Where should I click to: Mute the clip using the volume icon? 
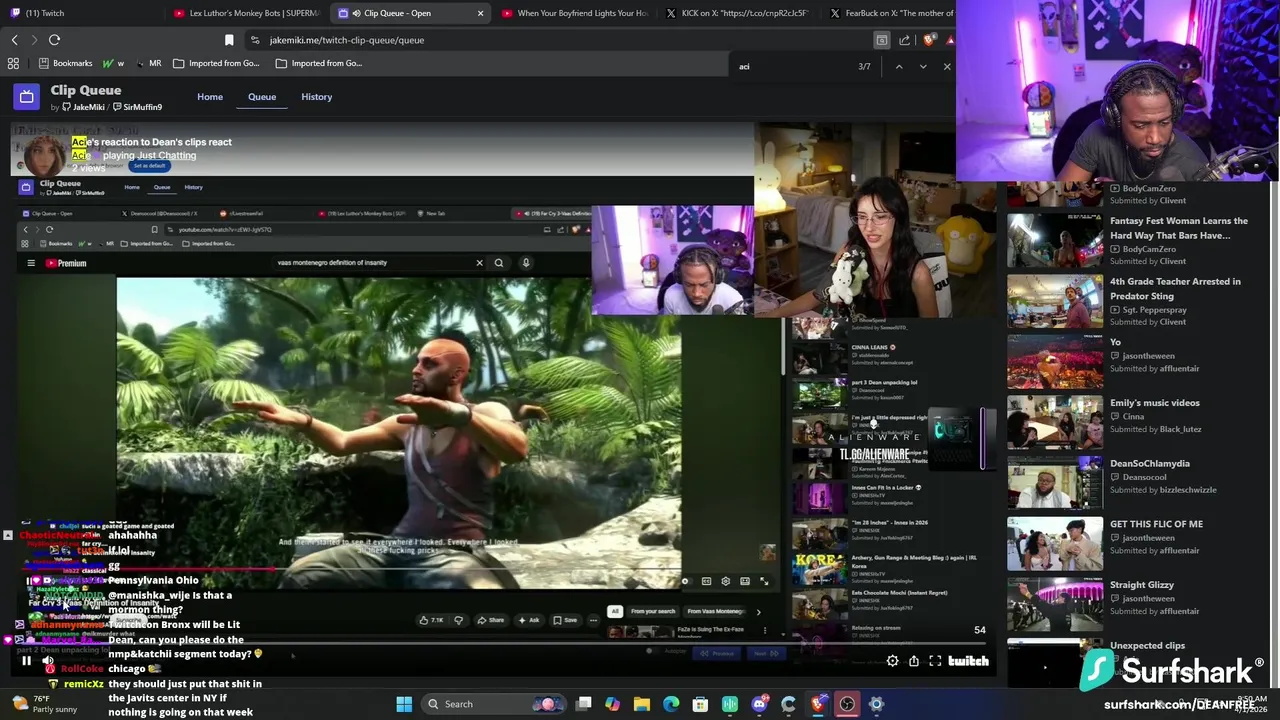click(x=48, y=660)
